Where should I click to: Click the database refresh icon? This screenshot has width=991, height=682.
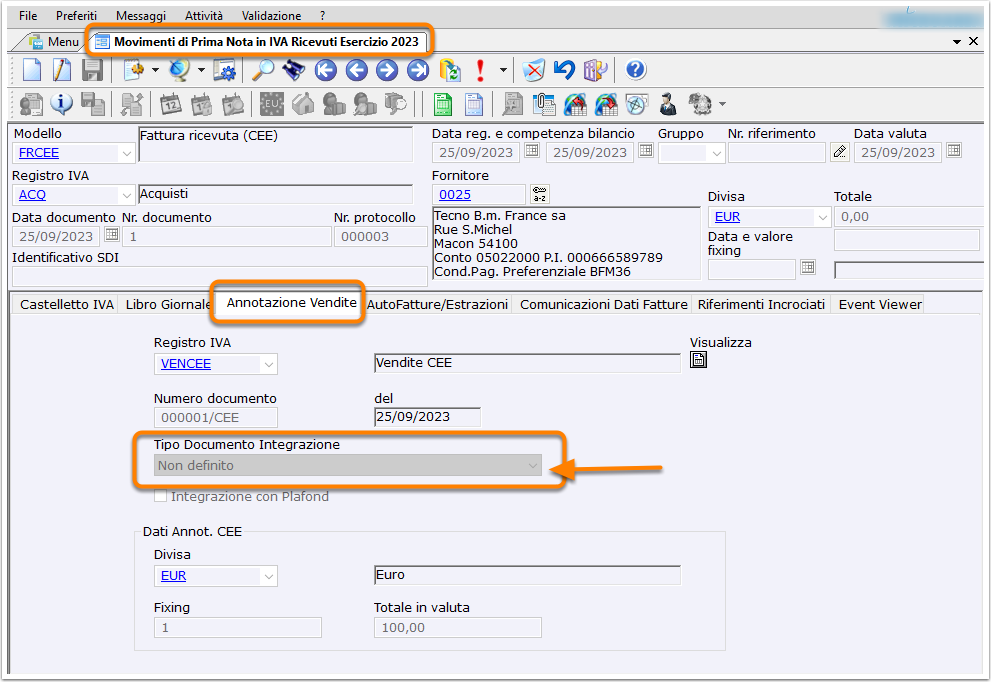coord(450,70)
